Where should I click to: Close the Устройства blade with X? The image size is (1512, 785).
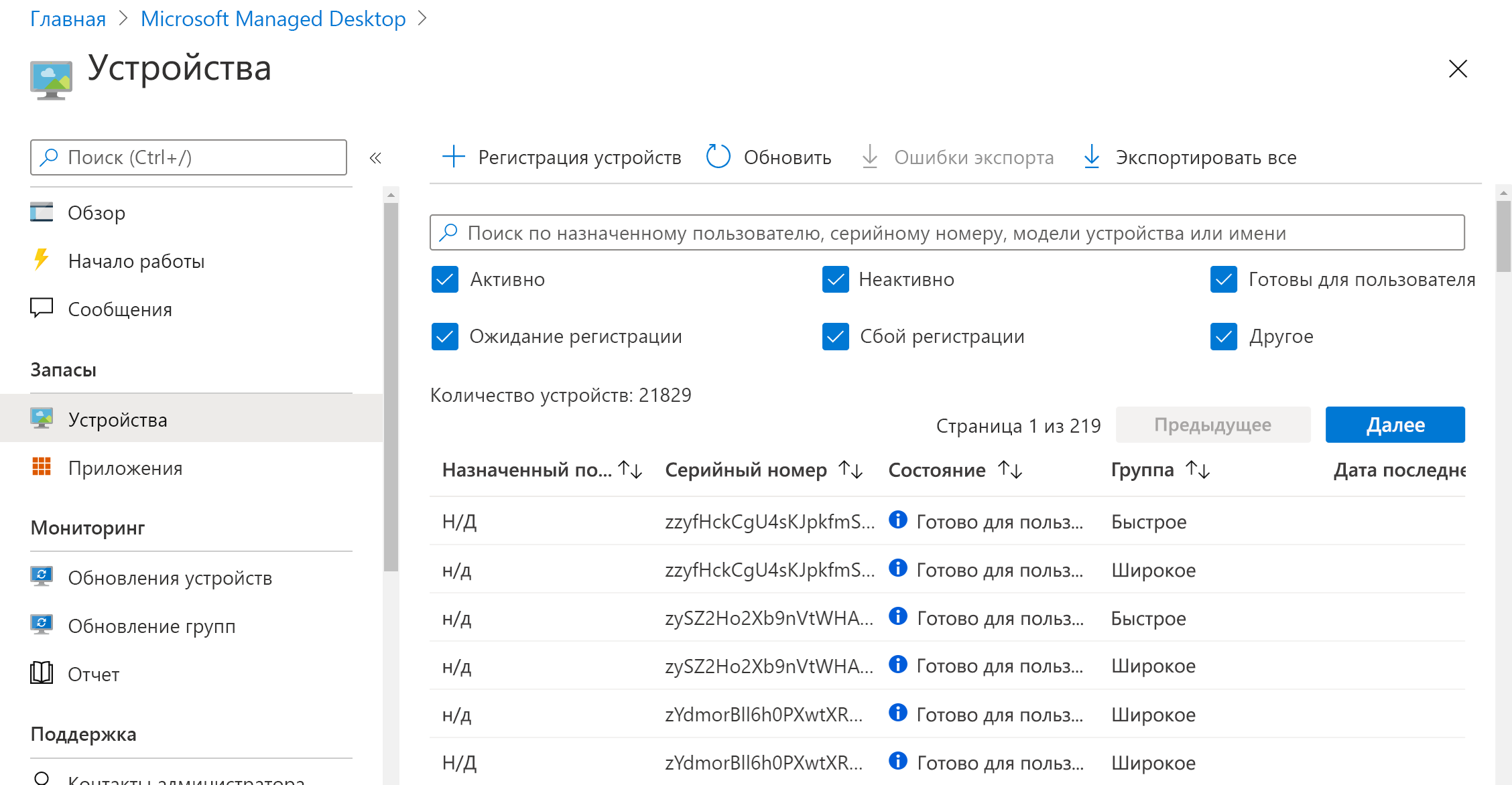(1458, 68)
